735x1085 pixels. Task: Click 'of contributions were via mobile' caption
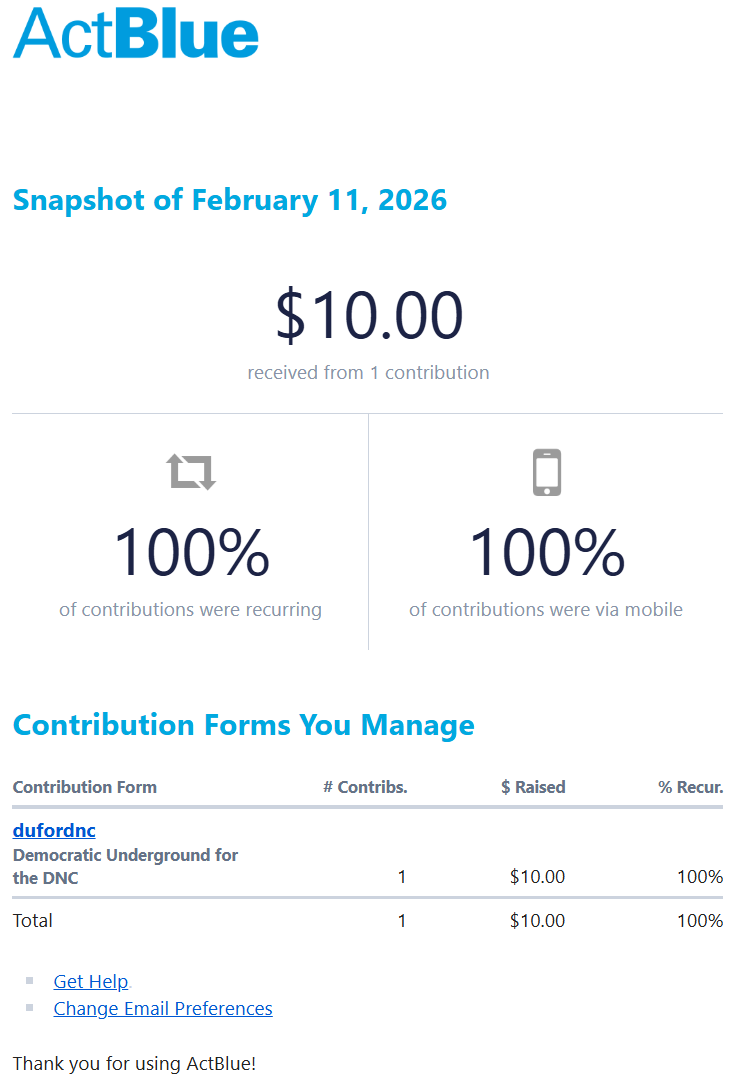click(x=546, y=609)
